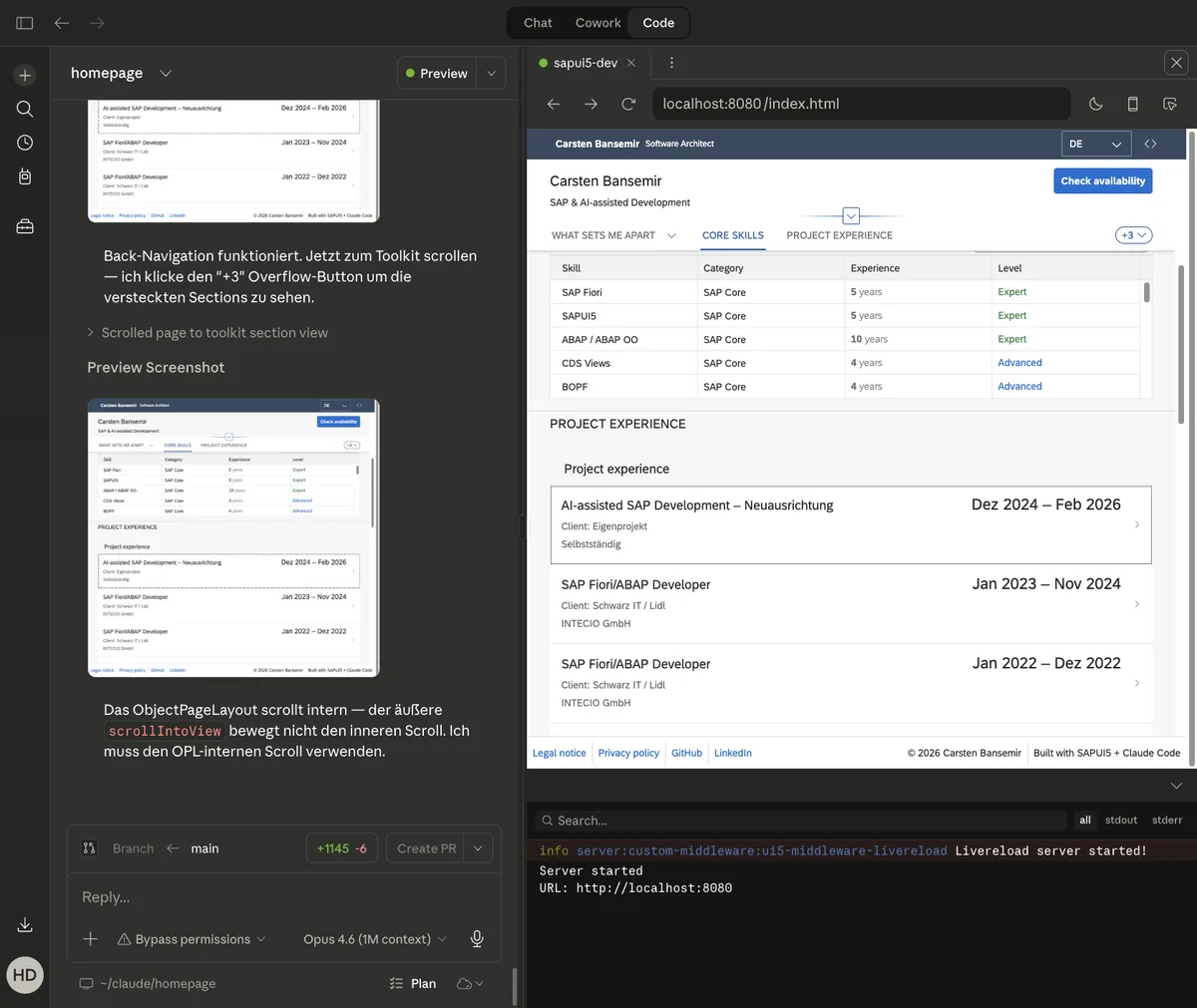This screenshot has width=1197, height=1008.
Task: Reload the preview browser page
Action: [628, 104]
